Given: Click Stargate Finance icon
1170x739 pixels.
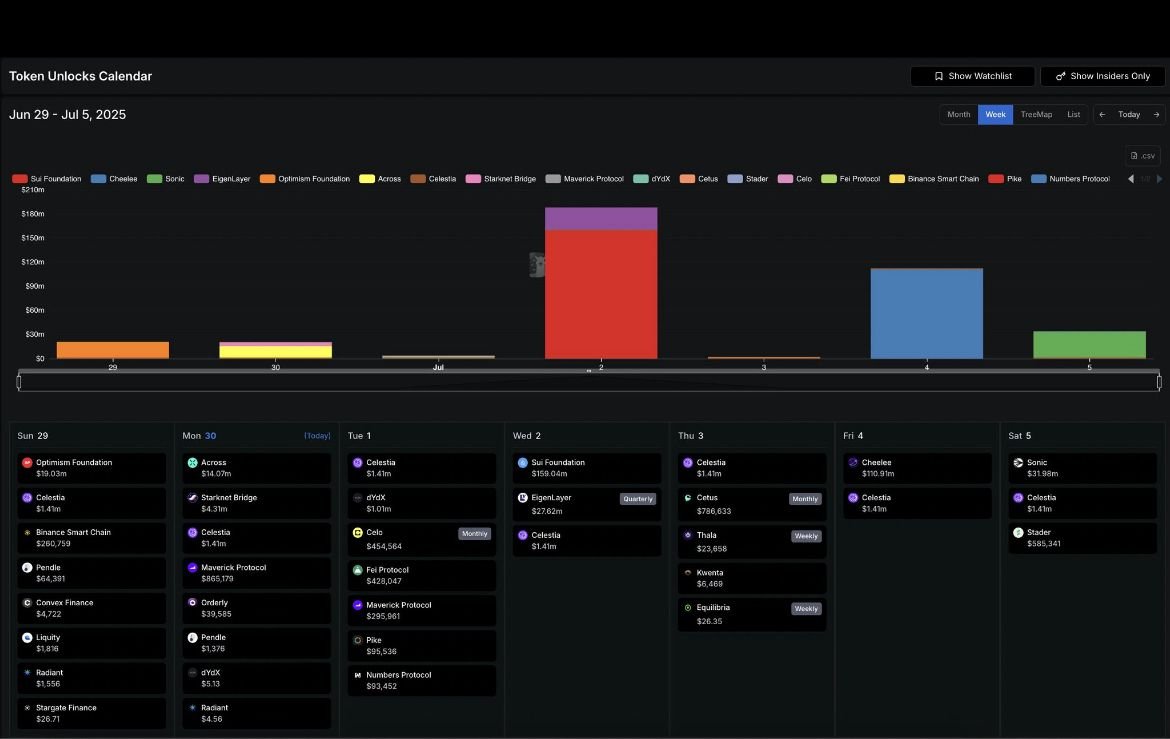Looking at the screenshot, I should pos(27,708).
